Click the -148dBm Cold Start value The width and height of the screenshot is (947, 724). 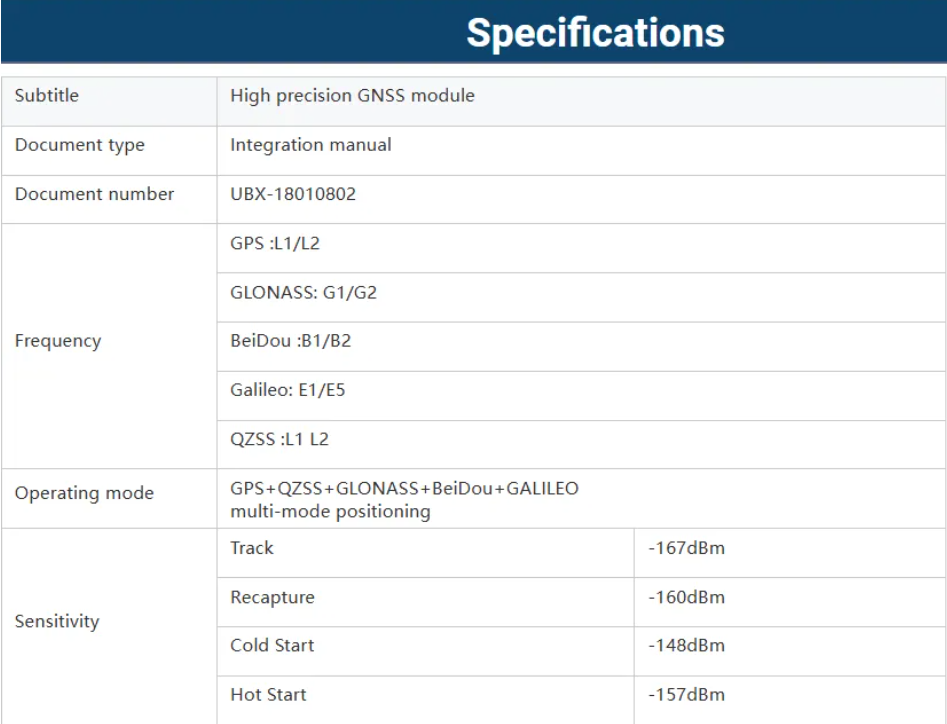[x=686, y=645]
